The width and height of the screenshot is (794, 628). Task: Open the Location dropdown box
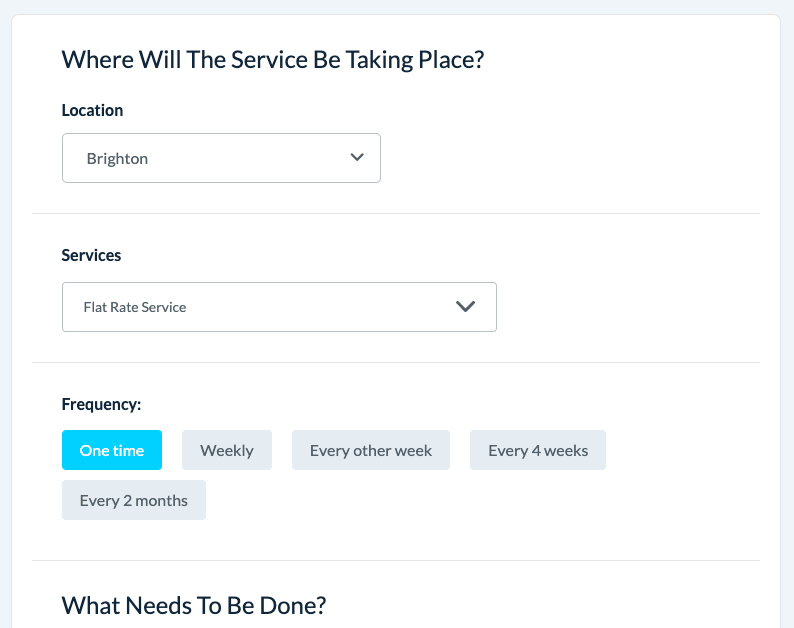click(221, 158)
